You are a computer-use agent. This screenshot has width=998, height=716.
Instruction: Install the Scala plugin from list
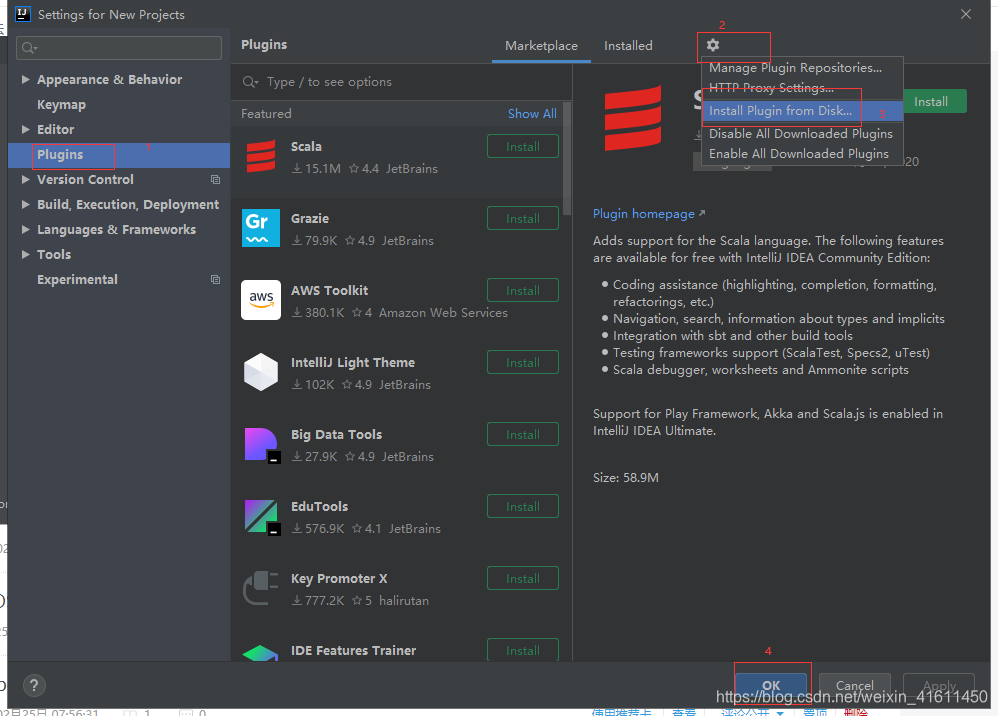(x=523, y=146)
